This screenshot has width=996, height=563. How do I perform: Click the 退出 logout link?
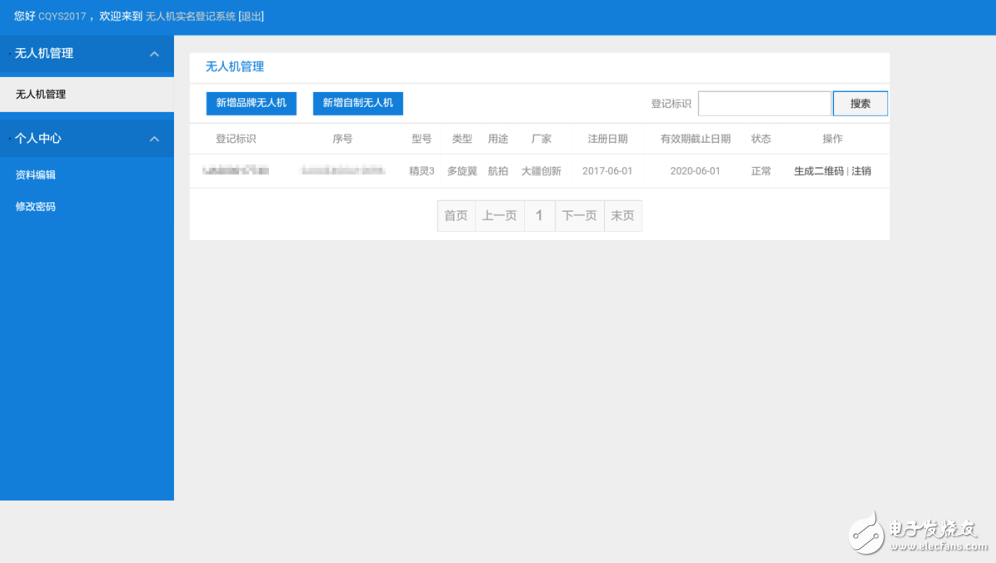coord(251,17)
